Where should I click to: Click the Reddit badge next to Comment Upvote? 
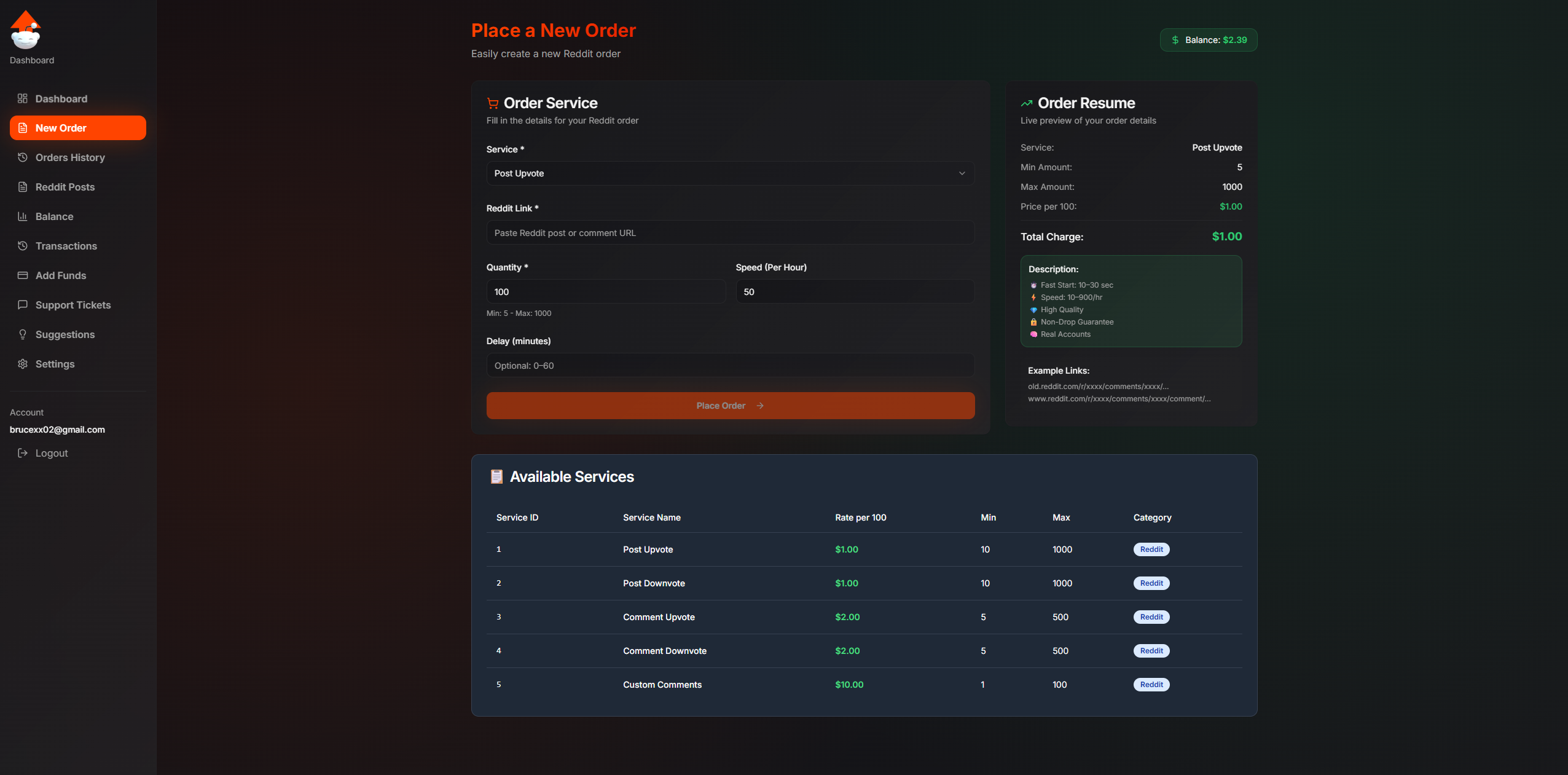click(x=1150, y=617)
